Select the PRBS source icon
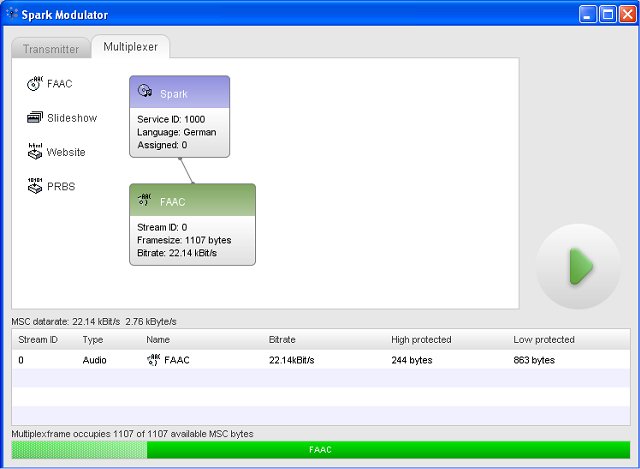The height and width of the screenshot is (469, 640). point(35,186)
